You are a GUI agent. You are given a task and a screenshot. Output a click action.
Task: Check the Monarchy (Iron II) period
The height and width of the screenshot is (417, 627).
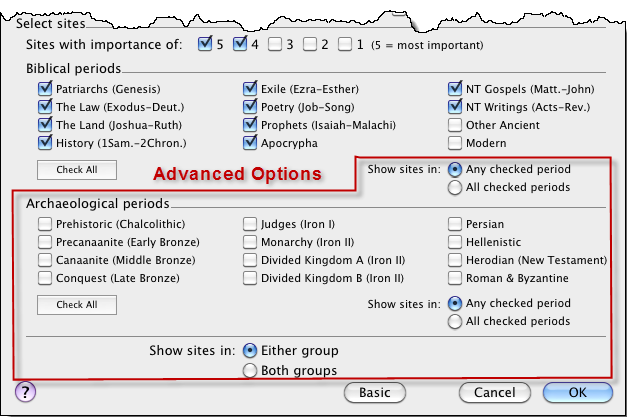click(250, 242)
